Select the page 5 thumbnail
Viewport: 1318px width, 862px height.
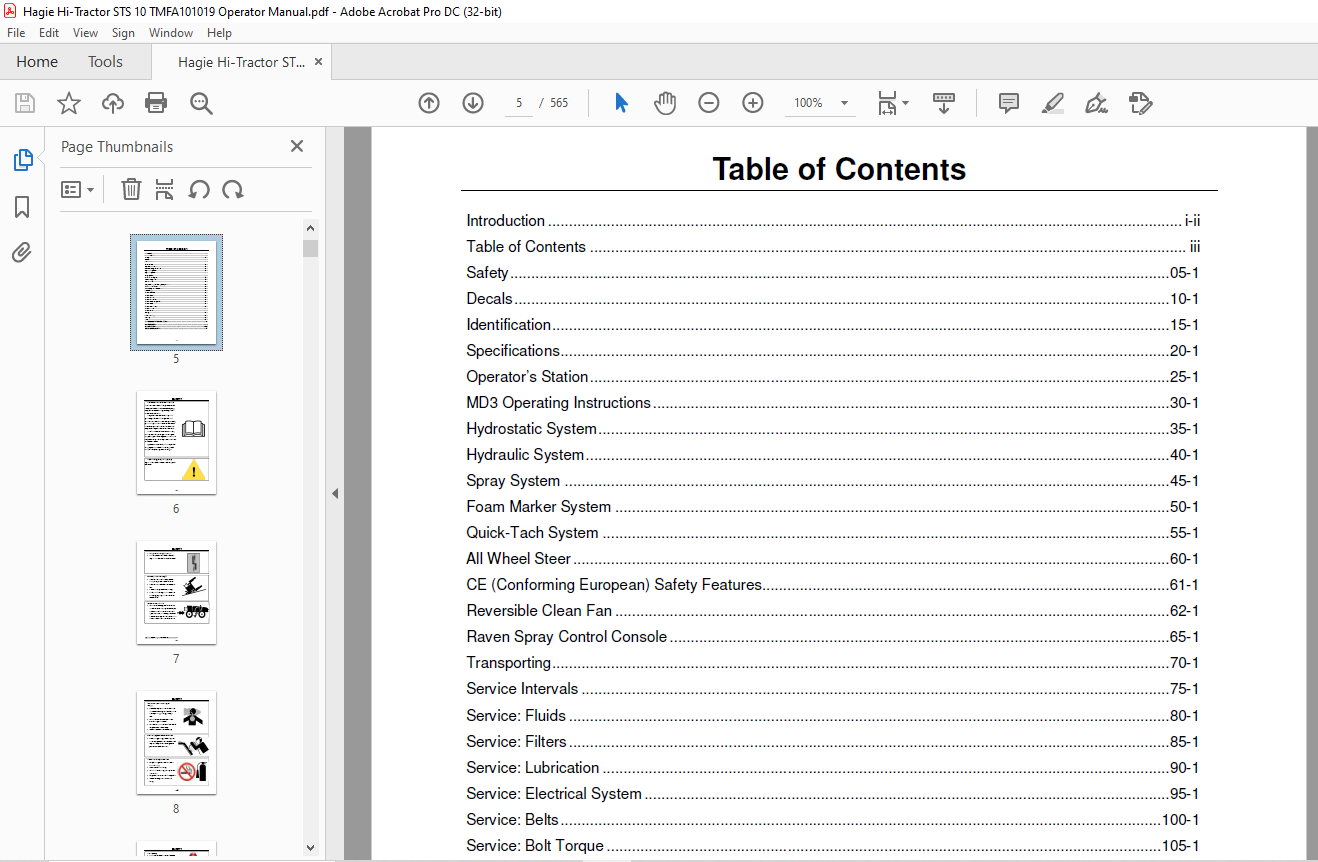[177, 292]
